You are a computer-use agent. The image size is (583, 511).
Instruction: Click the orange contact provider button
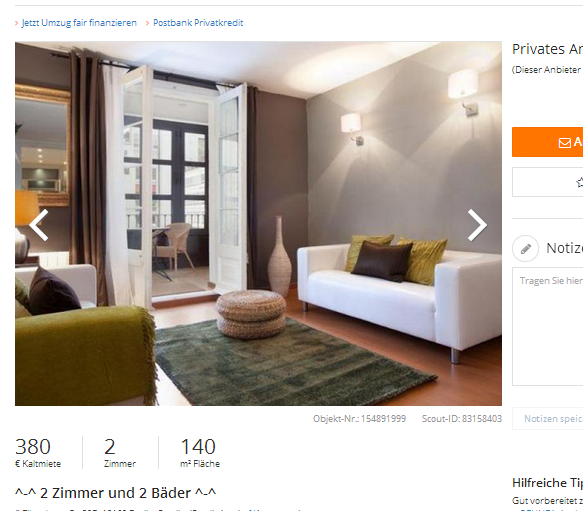[x=547, y=142]
